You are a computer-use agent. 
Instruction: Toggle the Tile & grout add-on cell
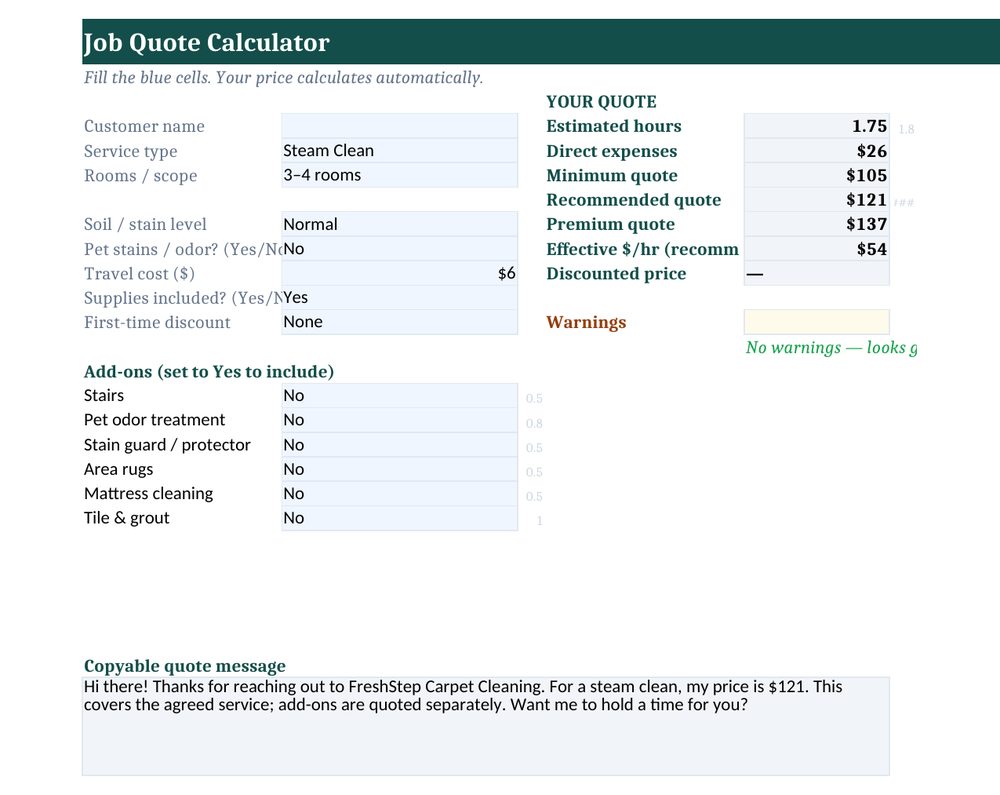click(x=399, y=518)
